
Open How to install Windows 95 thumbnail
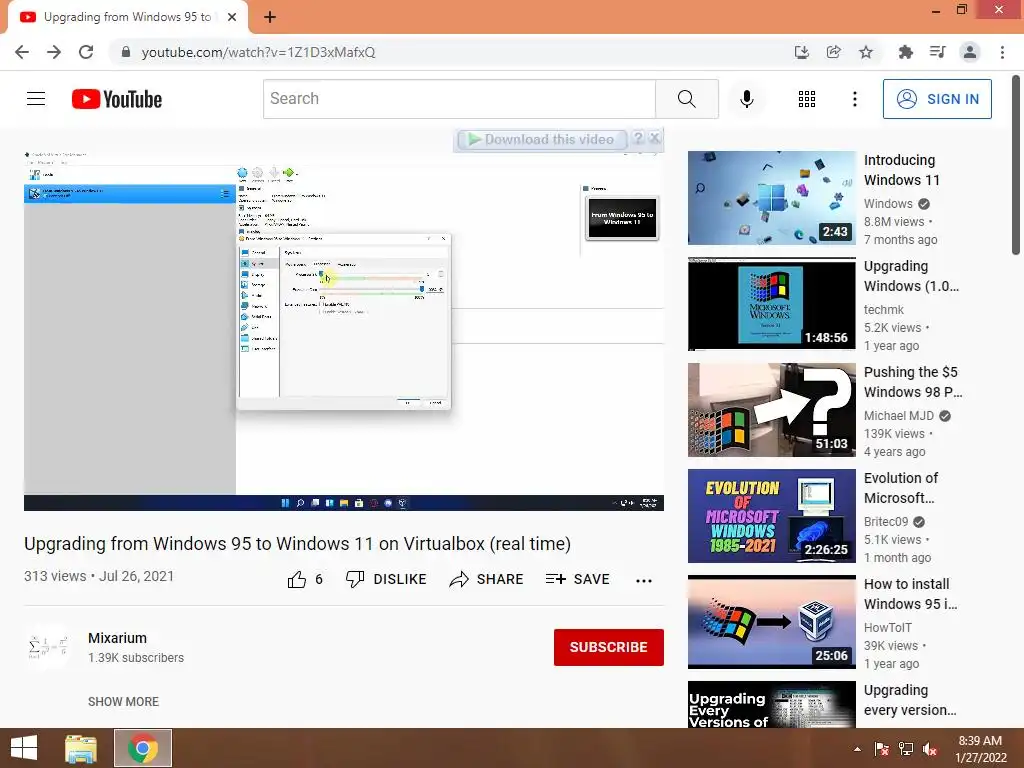771,622
